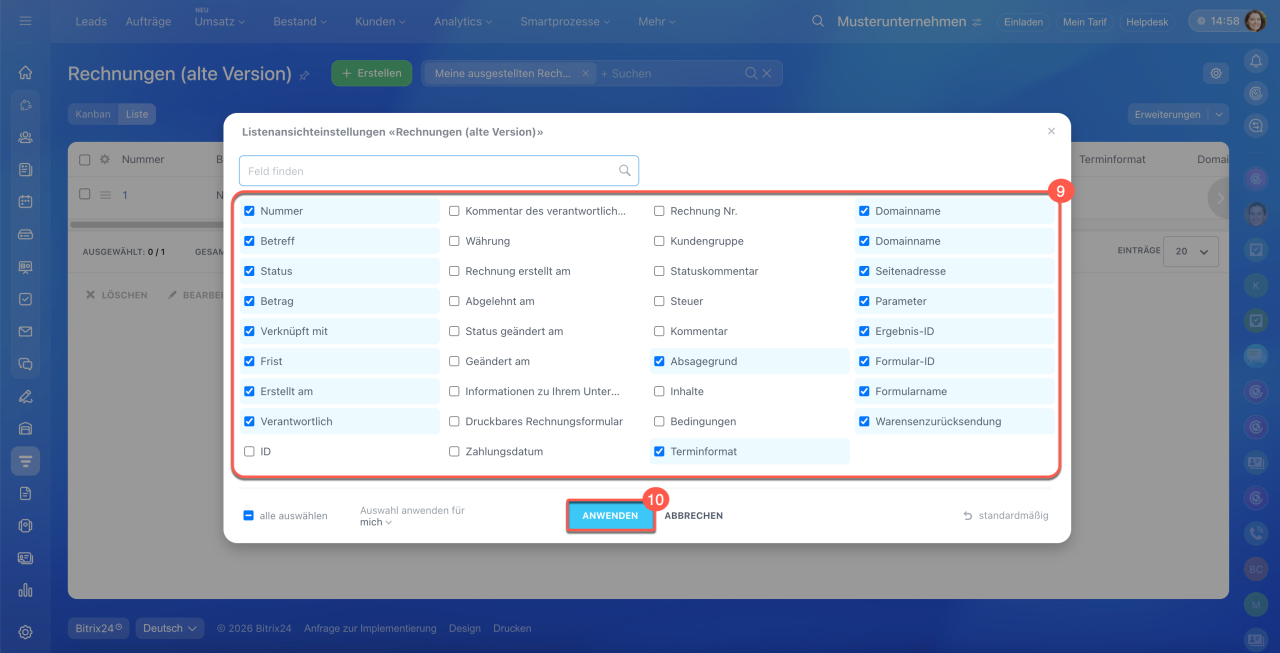Open the Einträge 20 page size dropdown

(x=1191, y=251)
